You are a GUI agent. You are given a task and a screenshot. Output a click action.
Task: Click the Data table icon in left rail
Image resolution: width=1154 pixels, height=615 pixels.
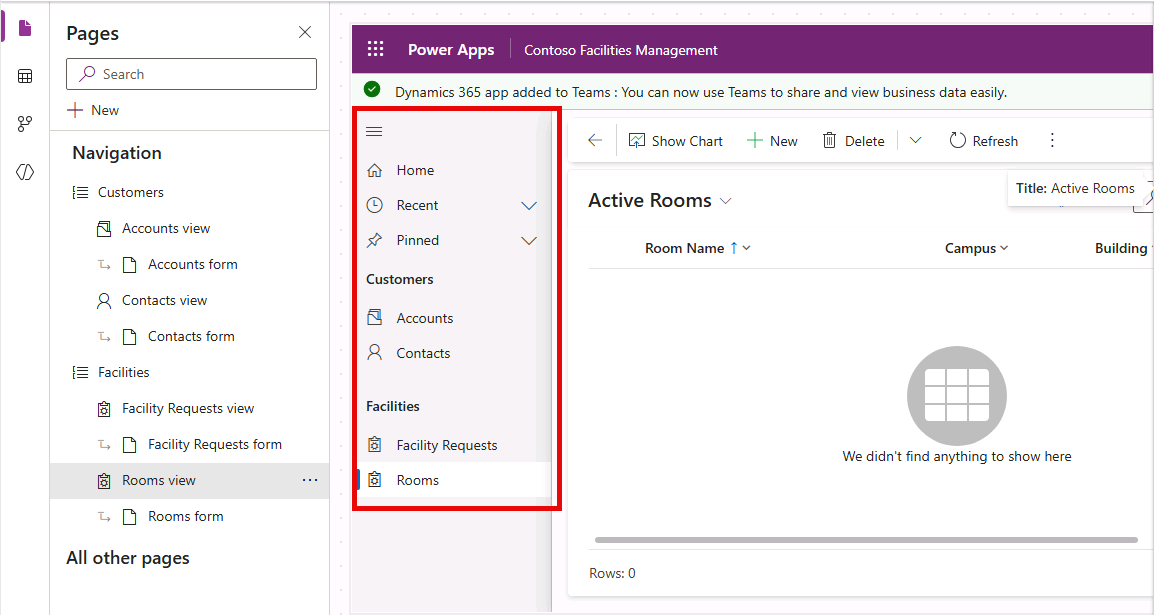pyautogui.click(x=25, y=76)
